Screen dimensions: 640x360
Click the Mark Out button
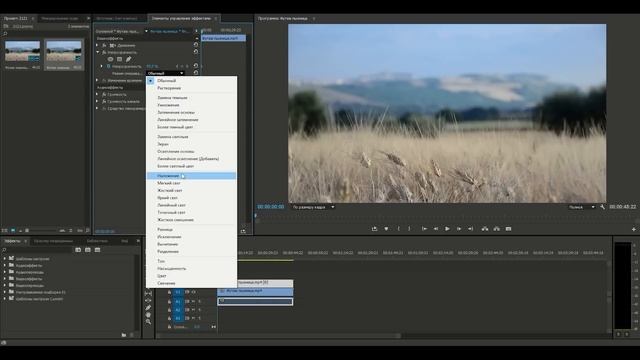click(409, 229)
